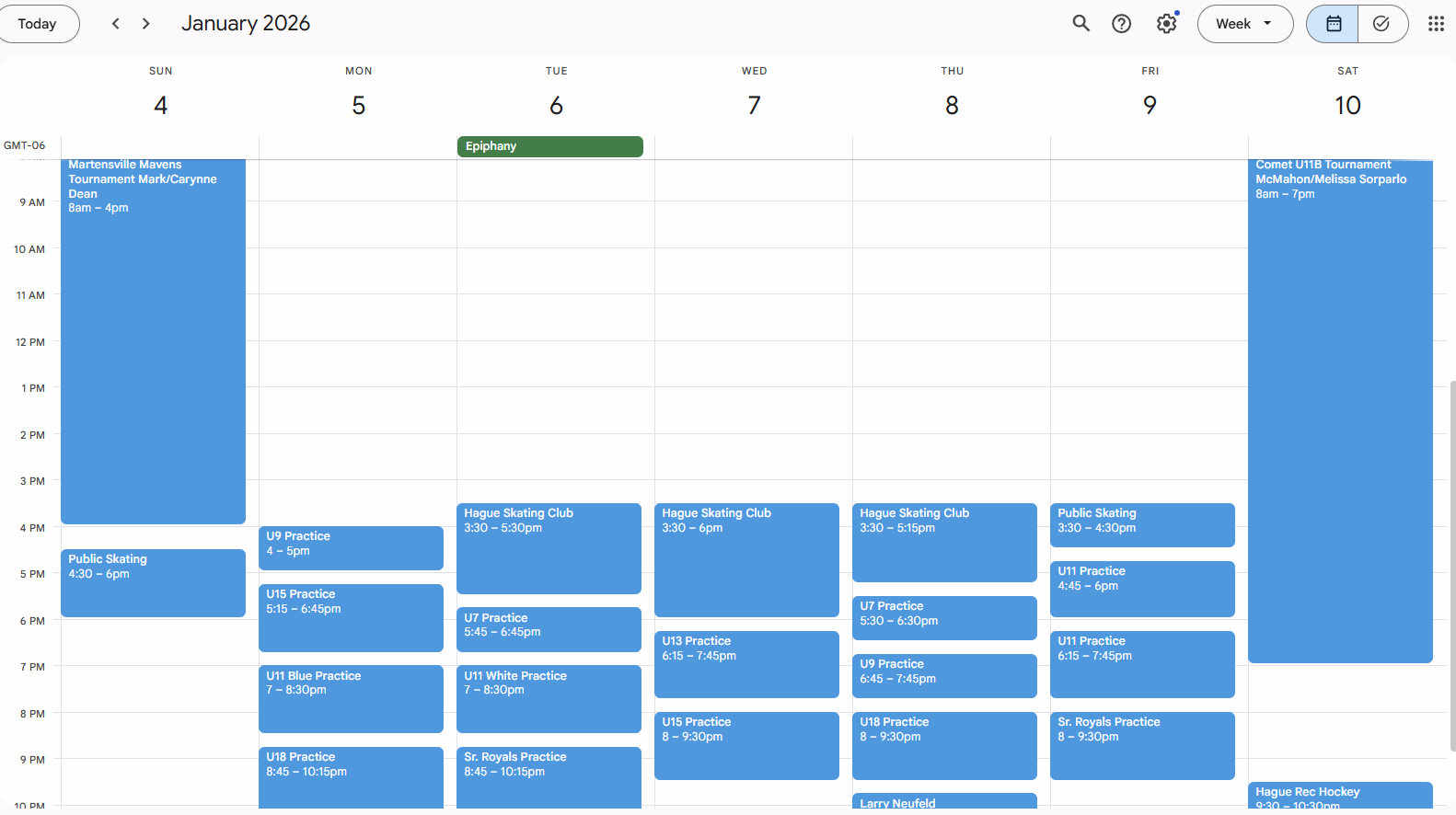Select Saturday 10 date header

click(x=1346, y=105)
